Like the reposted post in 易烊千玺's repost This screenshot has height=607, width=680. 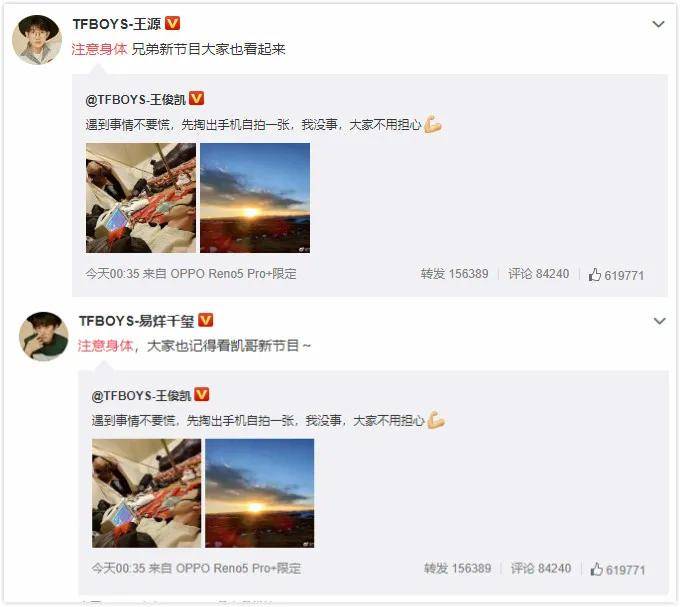618,569
